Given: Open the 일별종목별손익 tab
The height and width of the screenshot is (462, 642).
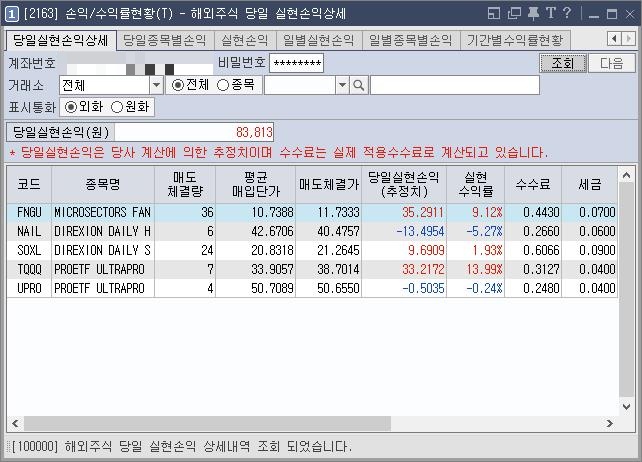Looking at the screenshot, I should [411, 41].
